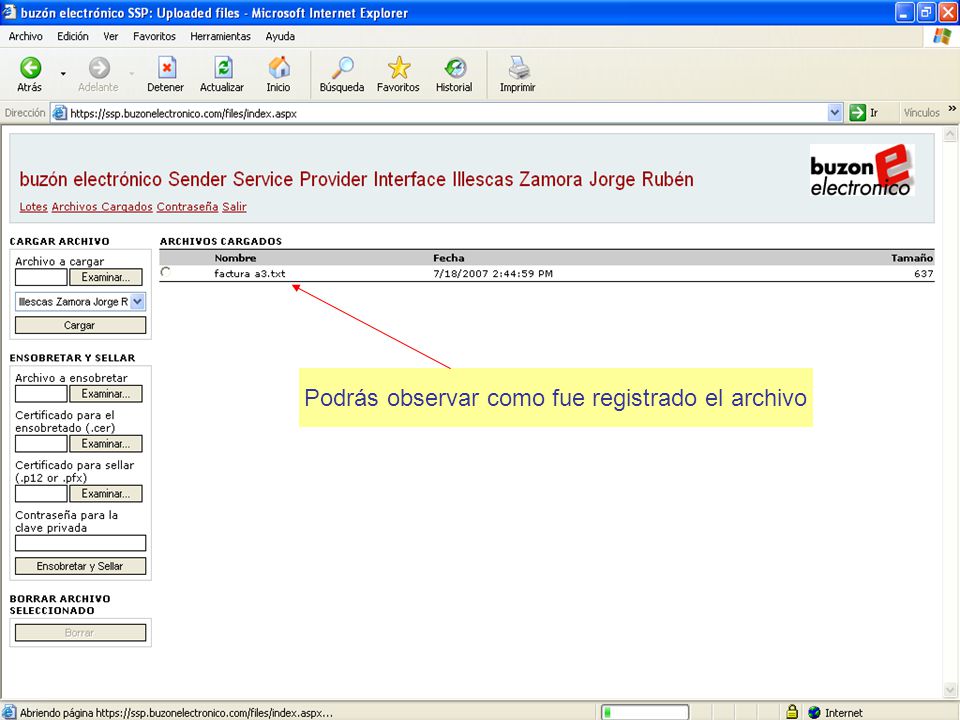Open the Edición menu
This screenshot has height=720, width=960.
coord(73,36)
